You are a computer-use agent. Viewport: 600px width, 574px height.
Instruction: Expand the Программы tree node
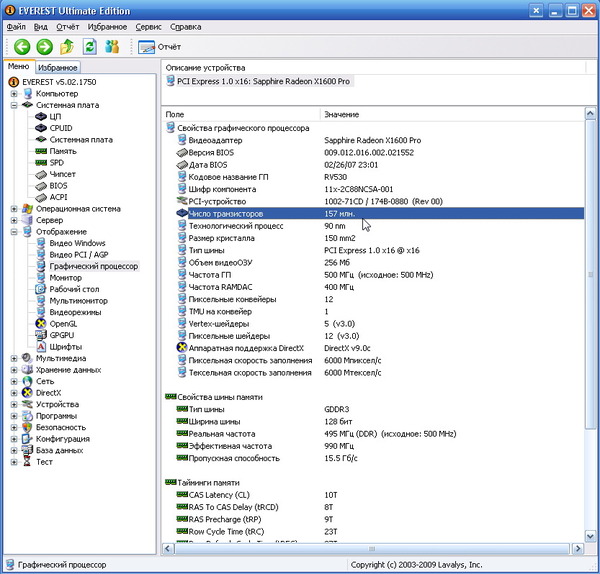click(x=14, y=416)
